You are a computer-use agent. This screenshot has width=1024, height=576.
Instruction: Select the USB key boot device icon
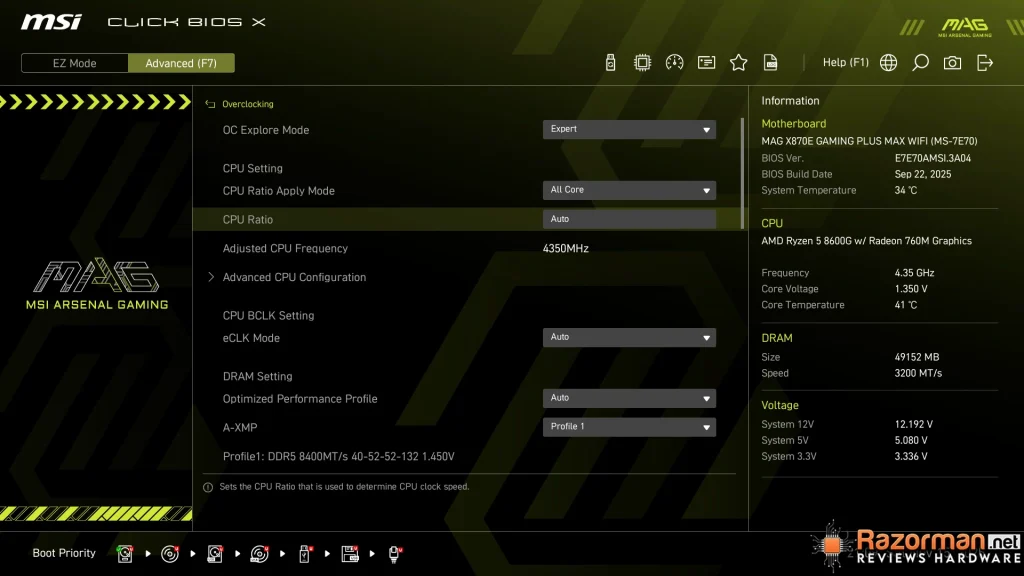click(304, 554)
